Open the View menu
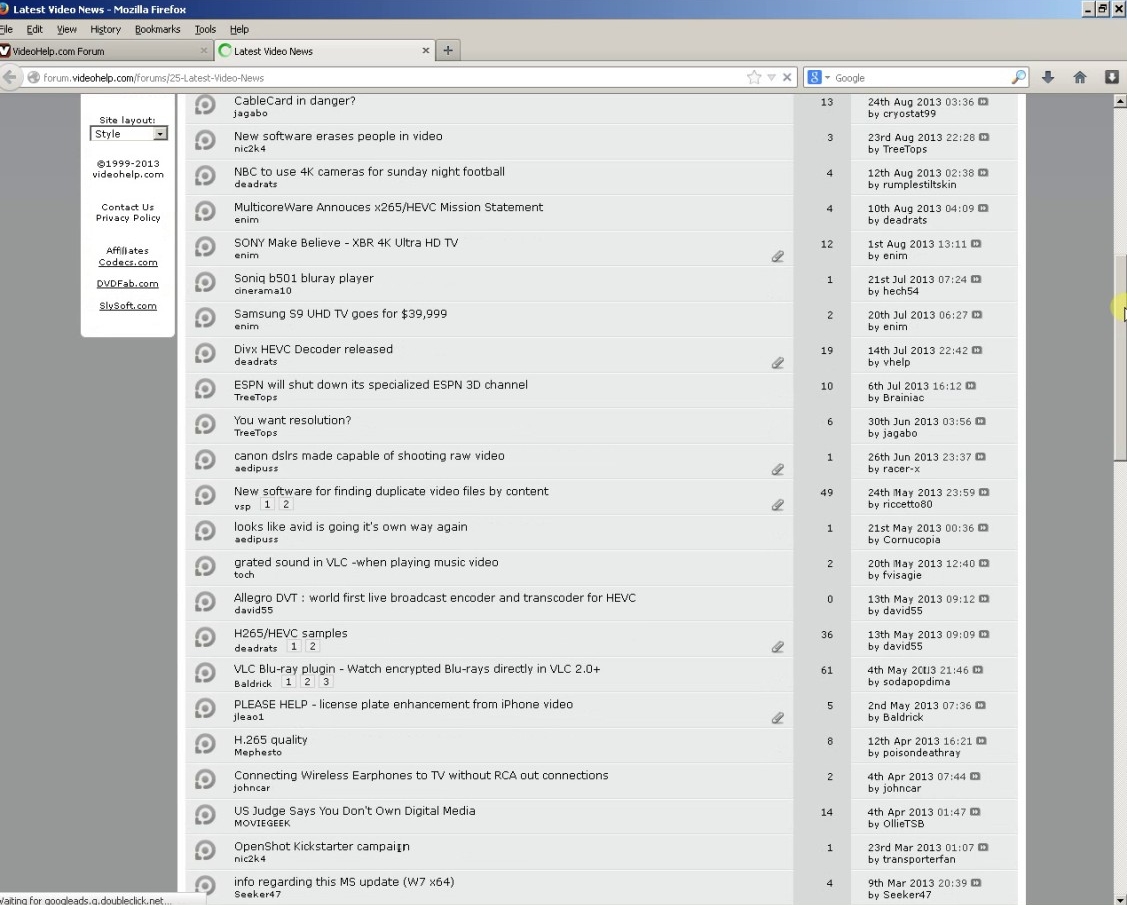Image resolution: width=1127 pixels, height=905 pixels. coord(67,29)
